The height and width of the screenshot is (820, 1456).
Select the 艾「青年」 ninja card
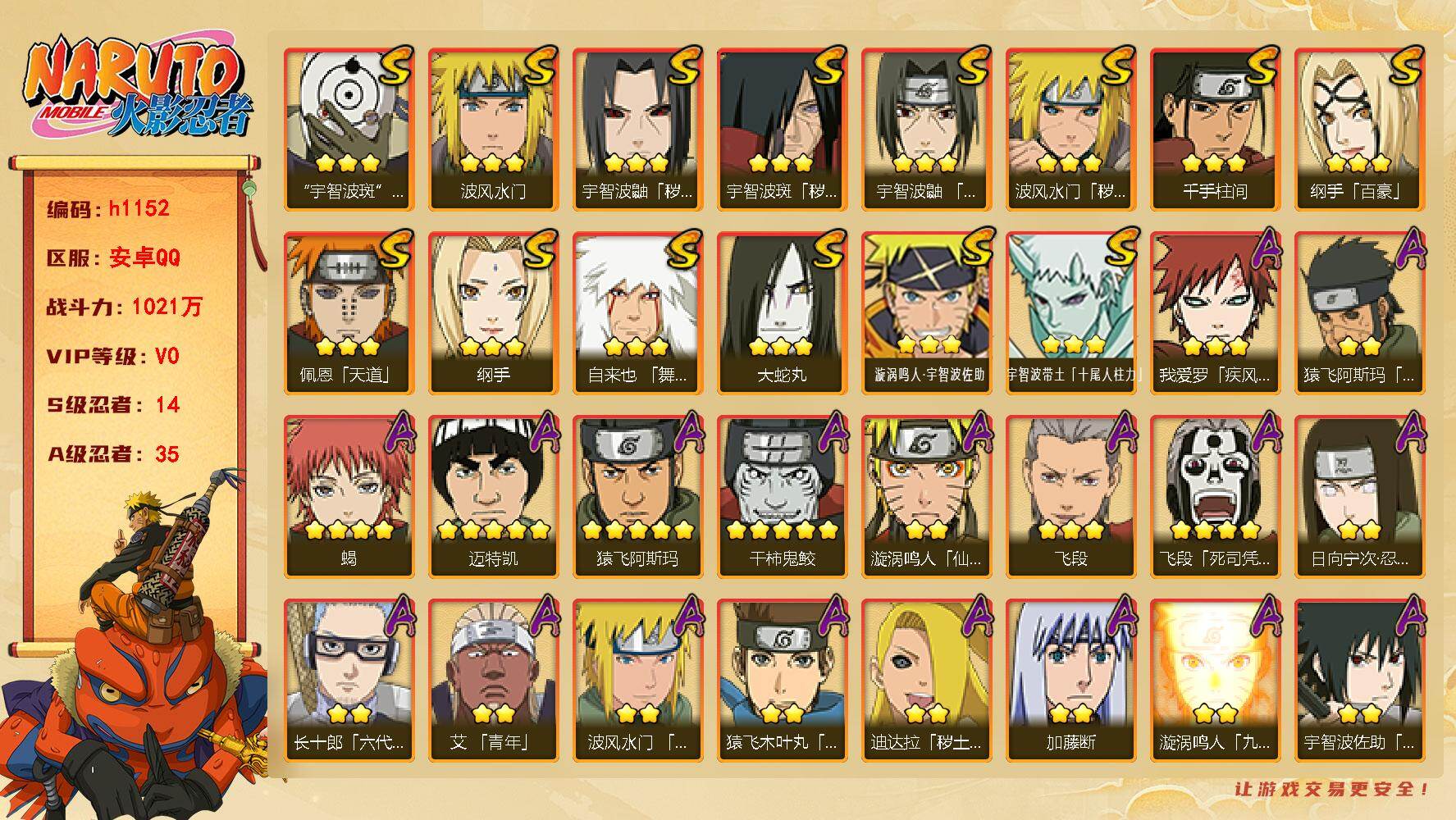click(493, 681)
